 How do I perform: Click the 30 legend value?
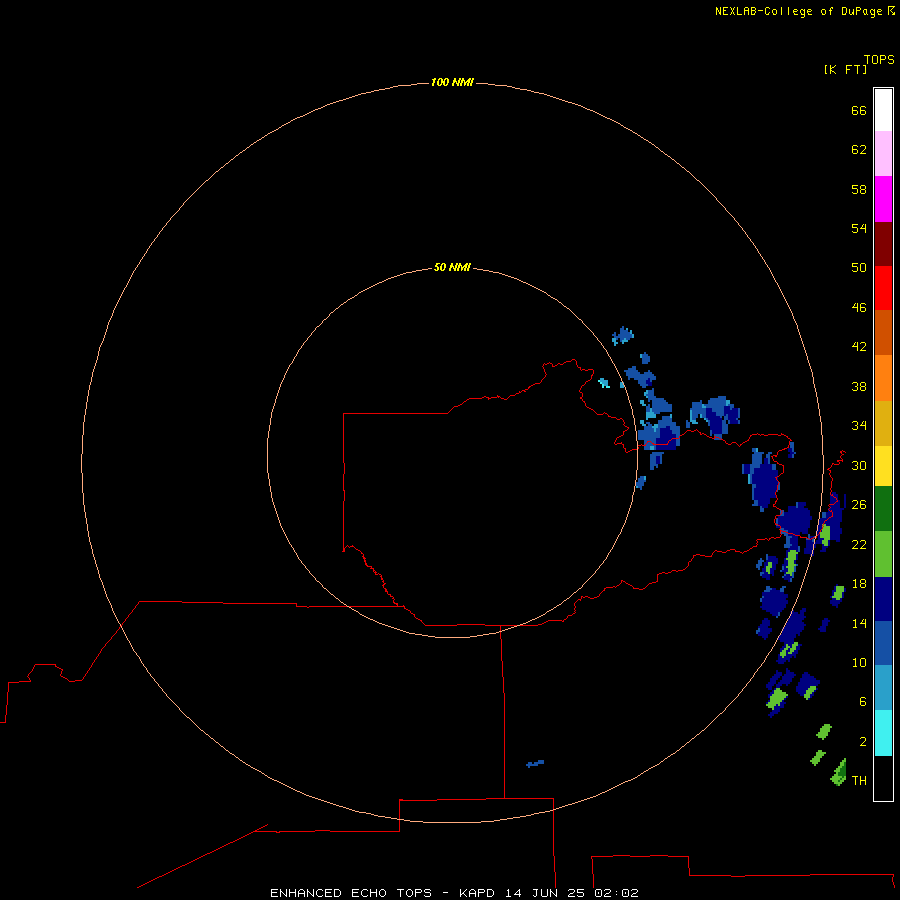tap(859, 465)
